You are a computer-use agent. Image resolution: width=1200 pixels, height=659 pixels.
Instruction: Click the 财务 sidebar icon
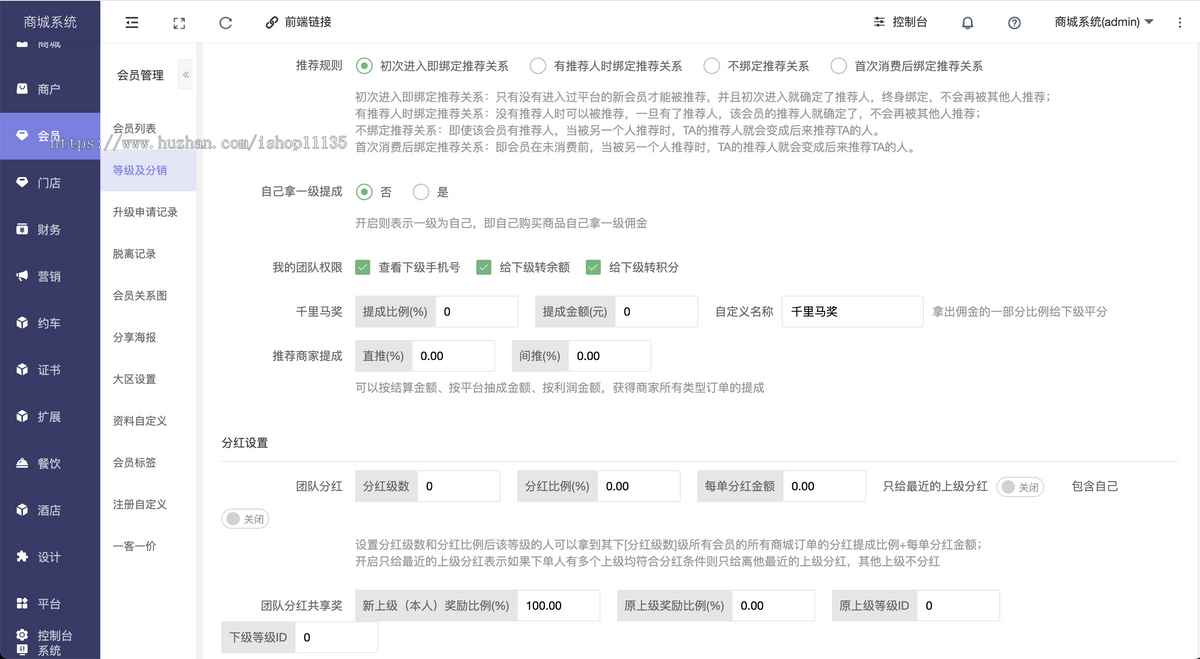23,229
